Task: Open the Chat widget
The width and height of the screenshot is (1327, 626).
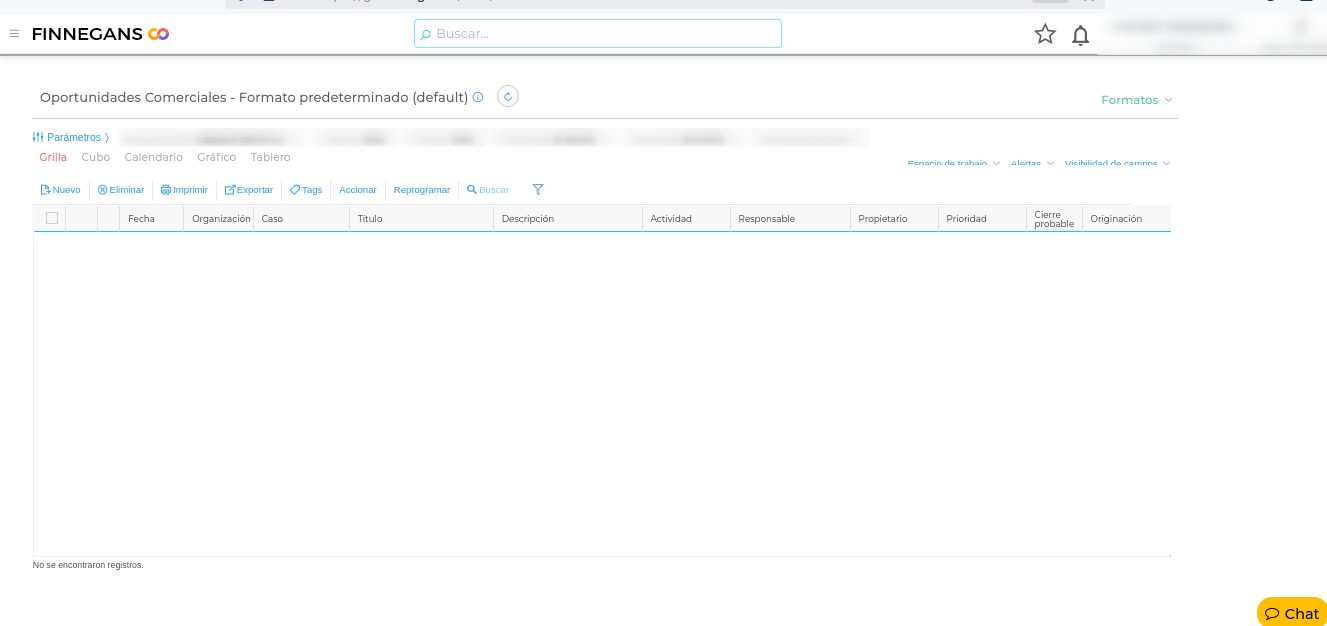Action: pos(1291,613)
